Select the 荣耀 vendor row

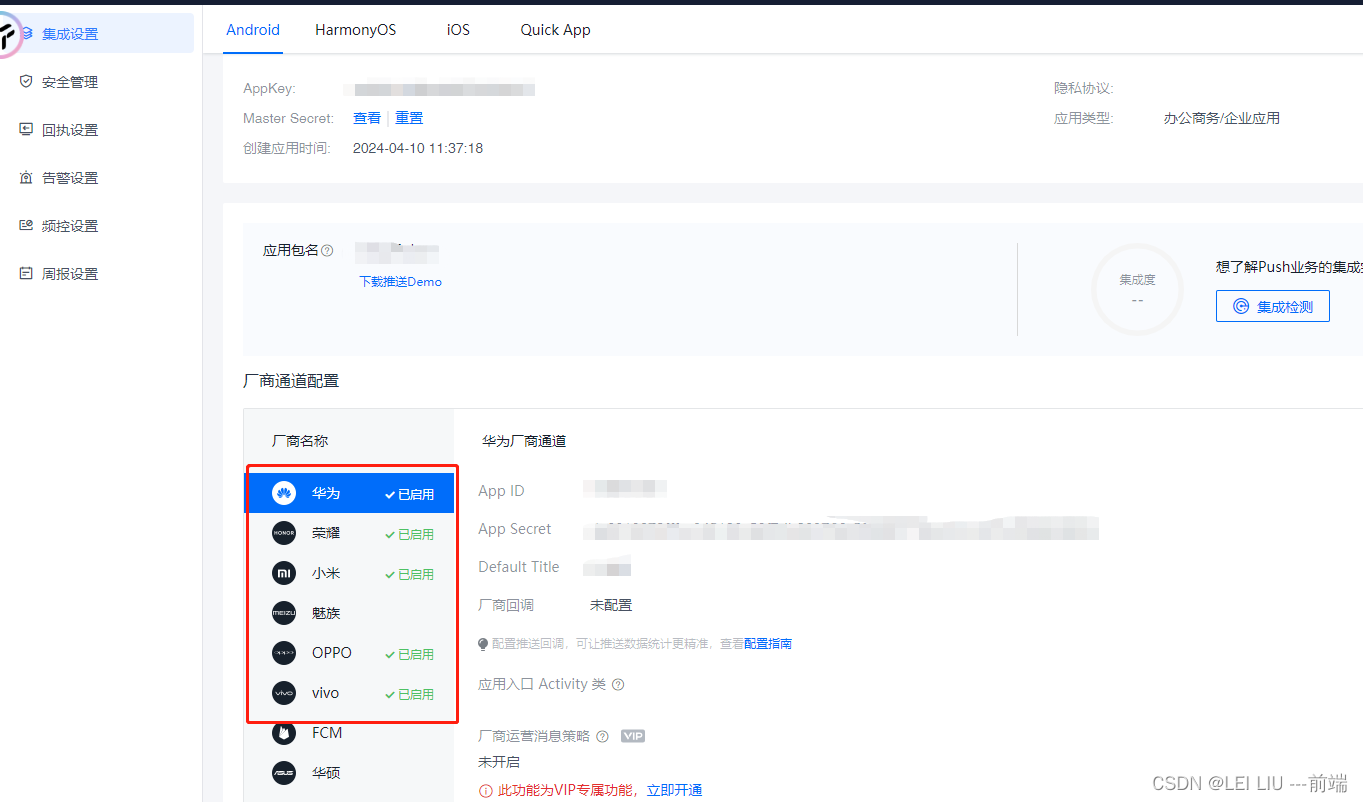[351, 534]
